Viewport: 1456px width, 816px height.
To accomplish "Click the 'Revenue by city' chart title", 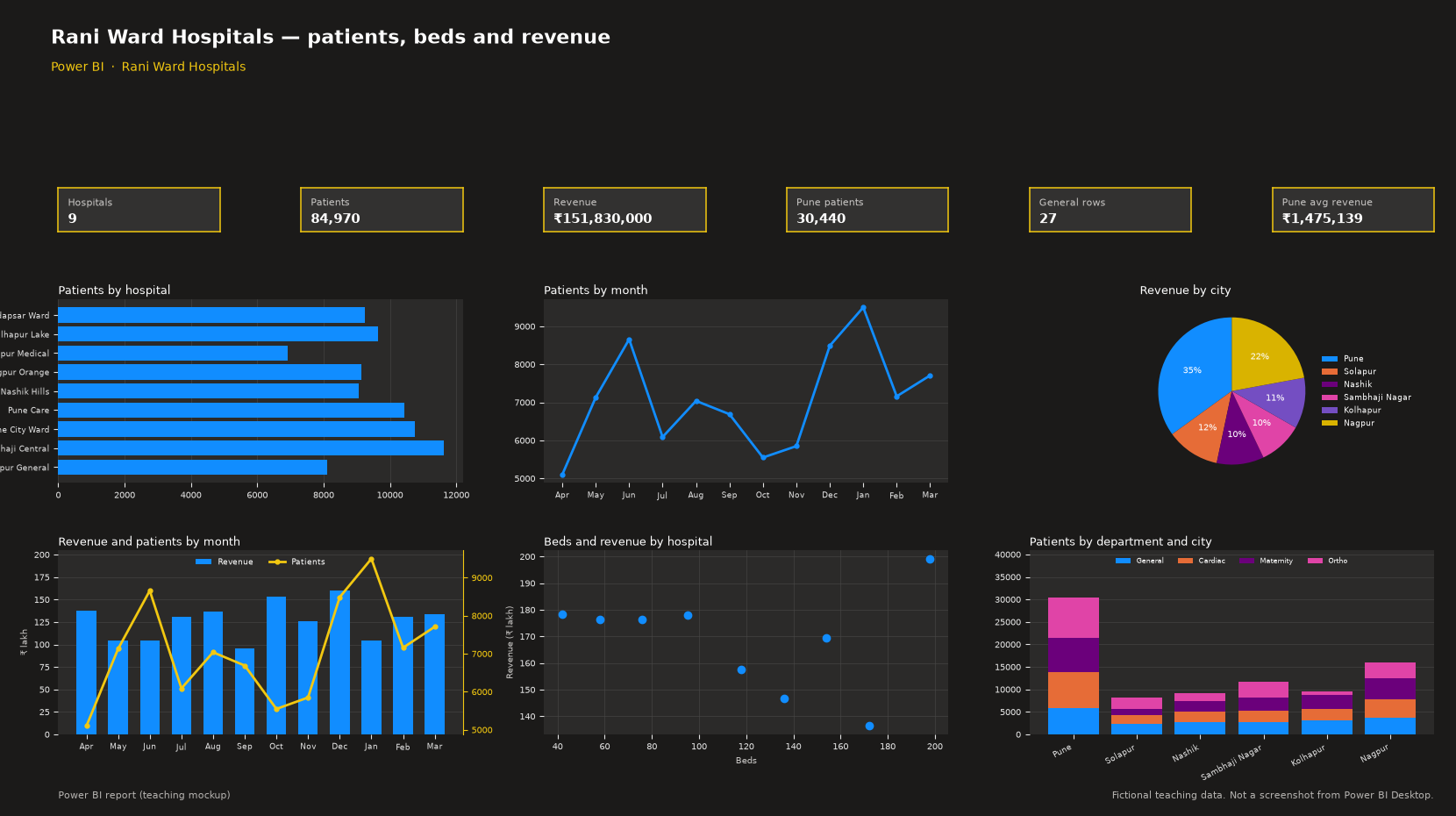I will (1185, 290).
